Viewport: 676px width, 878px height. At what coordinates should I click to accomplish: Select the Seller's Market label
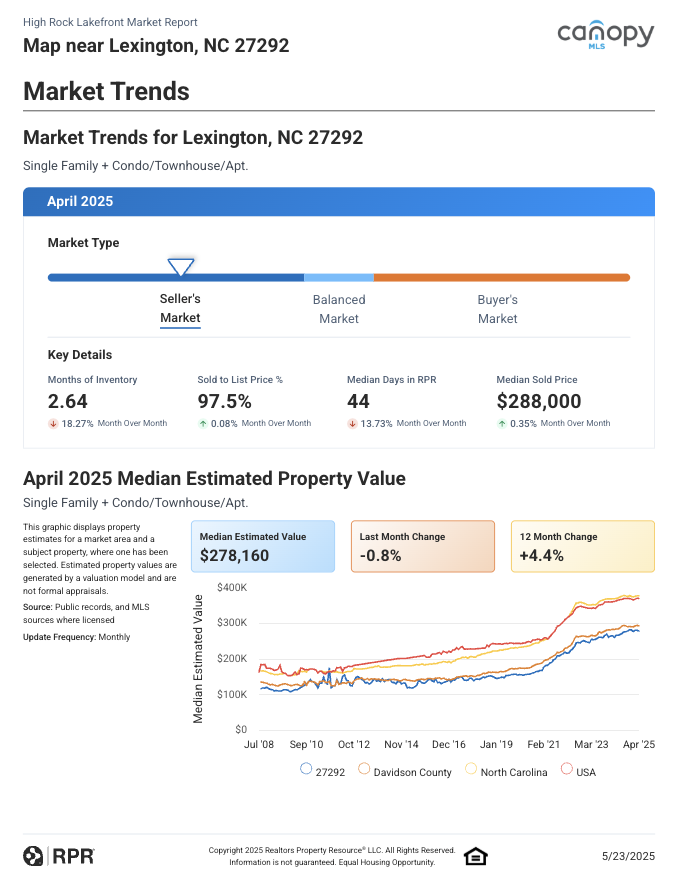click(x=180, y=308)
